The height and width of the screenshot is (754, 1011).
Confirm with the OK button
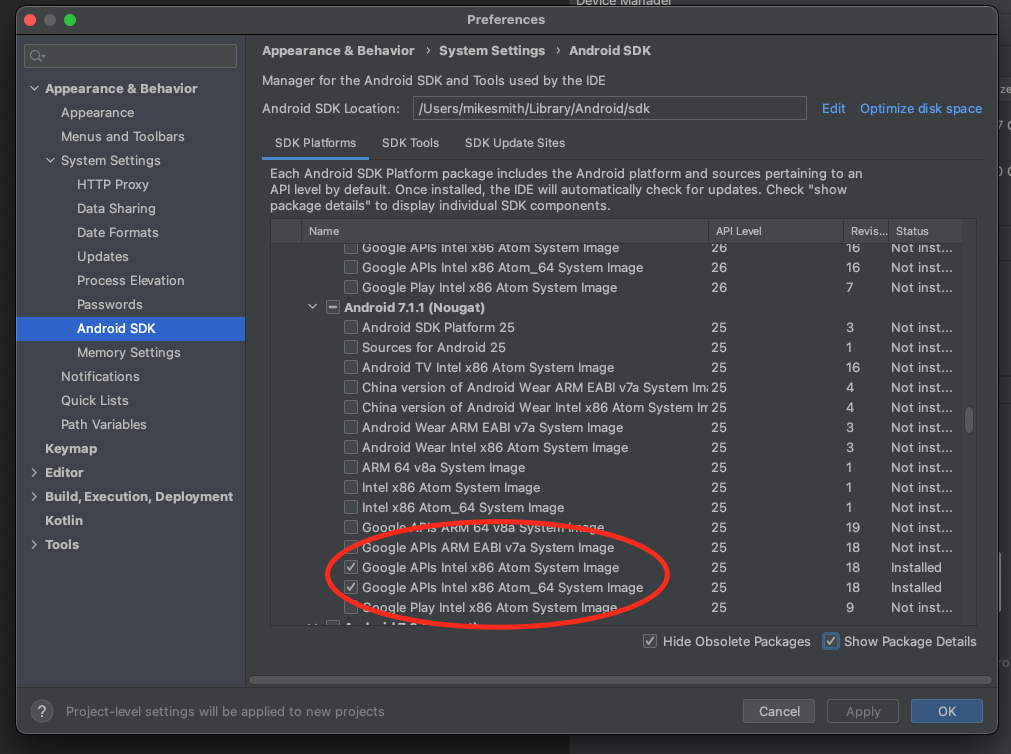click(x=947, y=711)
